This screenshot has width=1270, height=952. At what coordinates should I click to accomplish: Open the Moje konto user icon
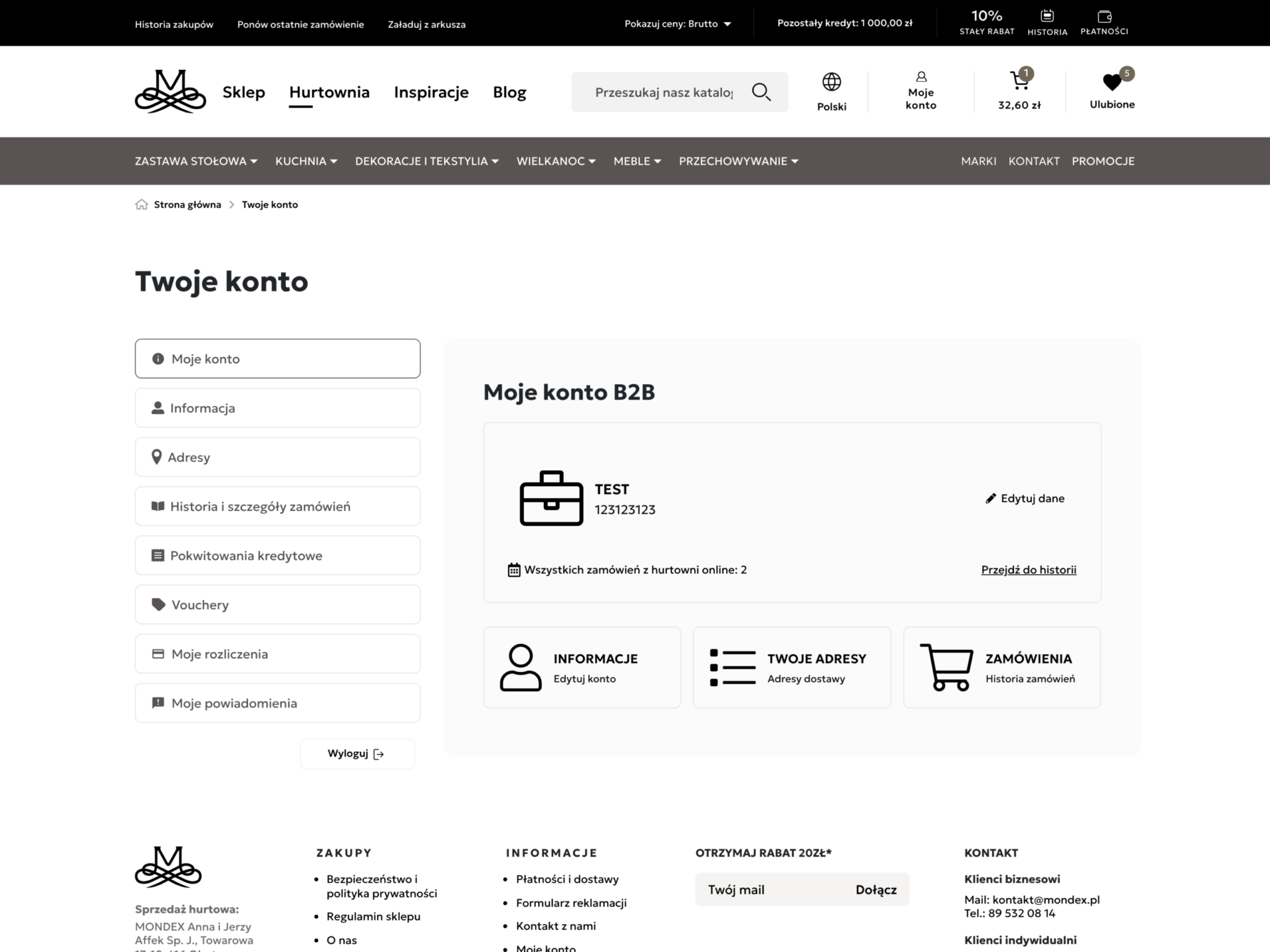click(x=921, y=77)
